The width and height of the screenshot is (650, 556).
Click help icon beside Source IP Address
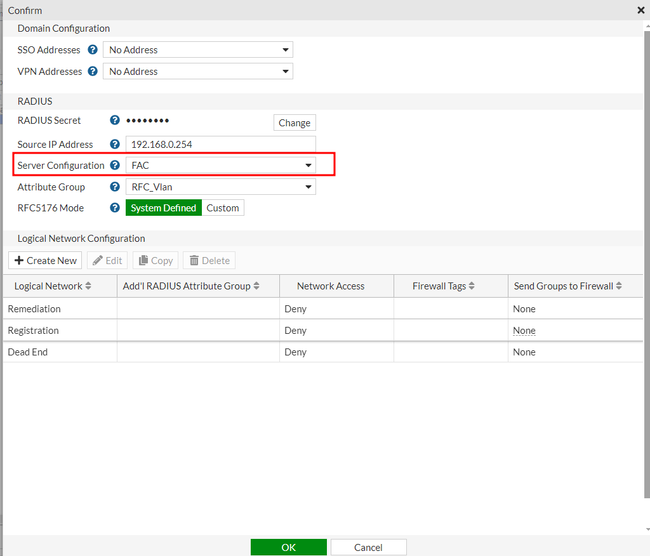115,144
